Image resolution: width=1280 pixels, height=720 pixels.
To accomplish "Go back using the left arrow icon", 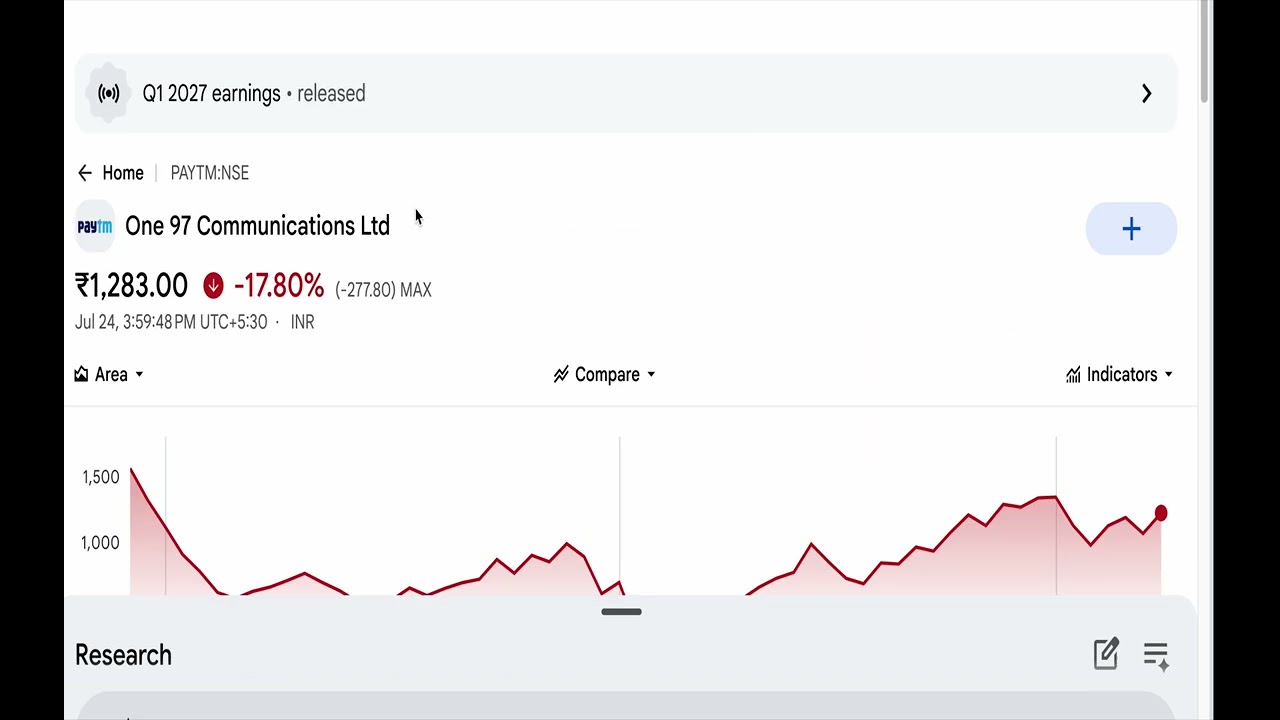I will pos(85,173).
